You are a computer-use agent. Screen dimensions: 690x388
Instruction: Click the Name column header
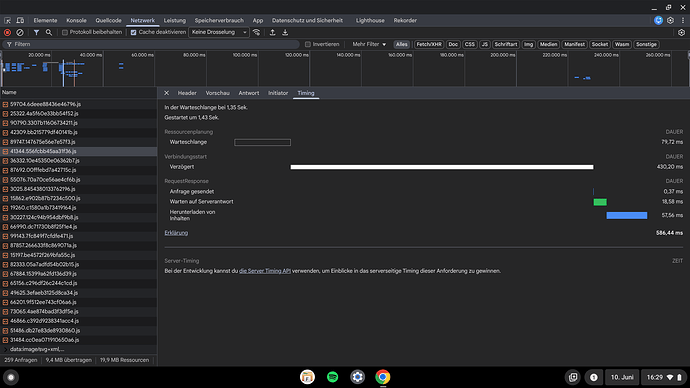click(x=78, y=92)
